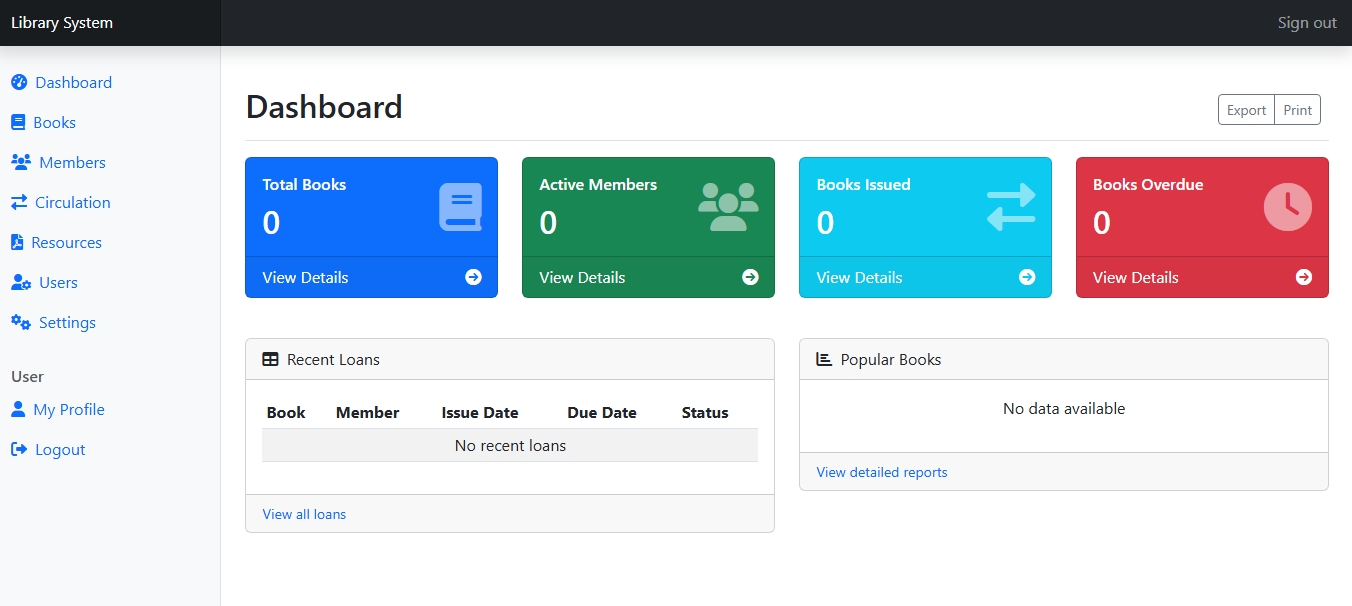Click the arrow icon on Active Members card
Viewport: 1352px width, 606px height.
click(750, 277)
